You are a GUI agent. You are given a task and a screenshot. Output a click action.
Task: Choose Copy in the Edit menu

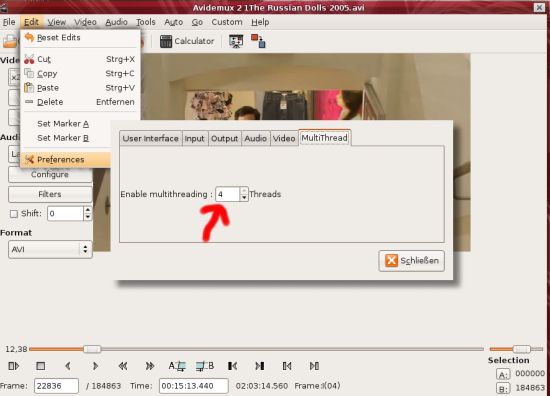(x=80, y=74)
